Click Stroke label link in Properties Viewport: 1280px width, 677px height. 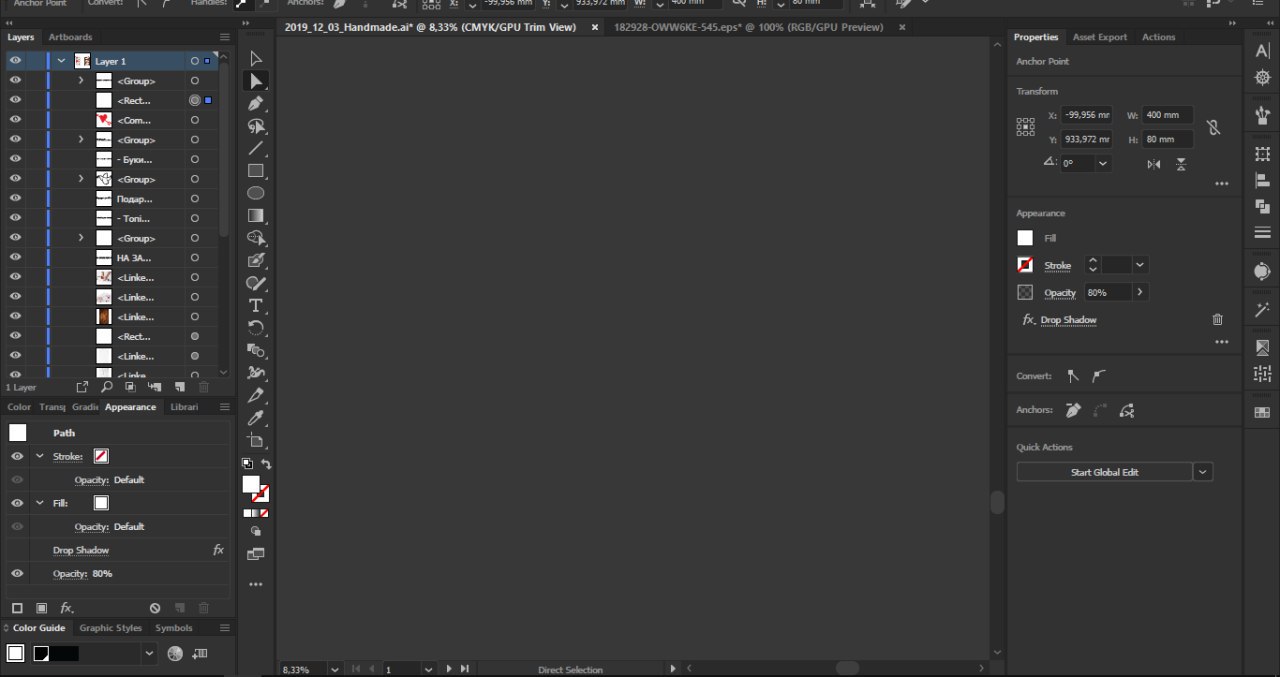point(1057,266)
